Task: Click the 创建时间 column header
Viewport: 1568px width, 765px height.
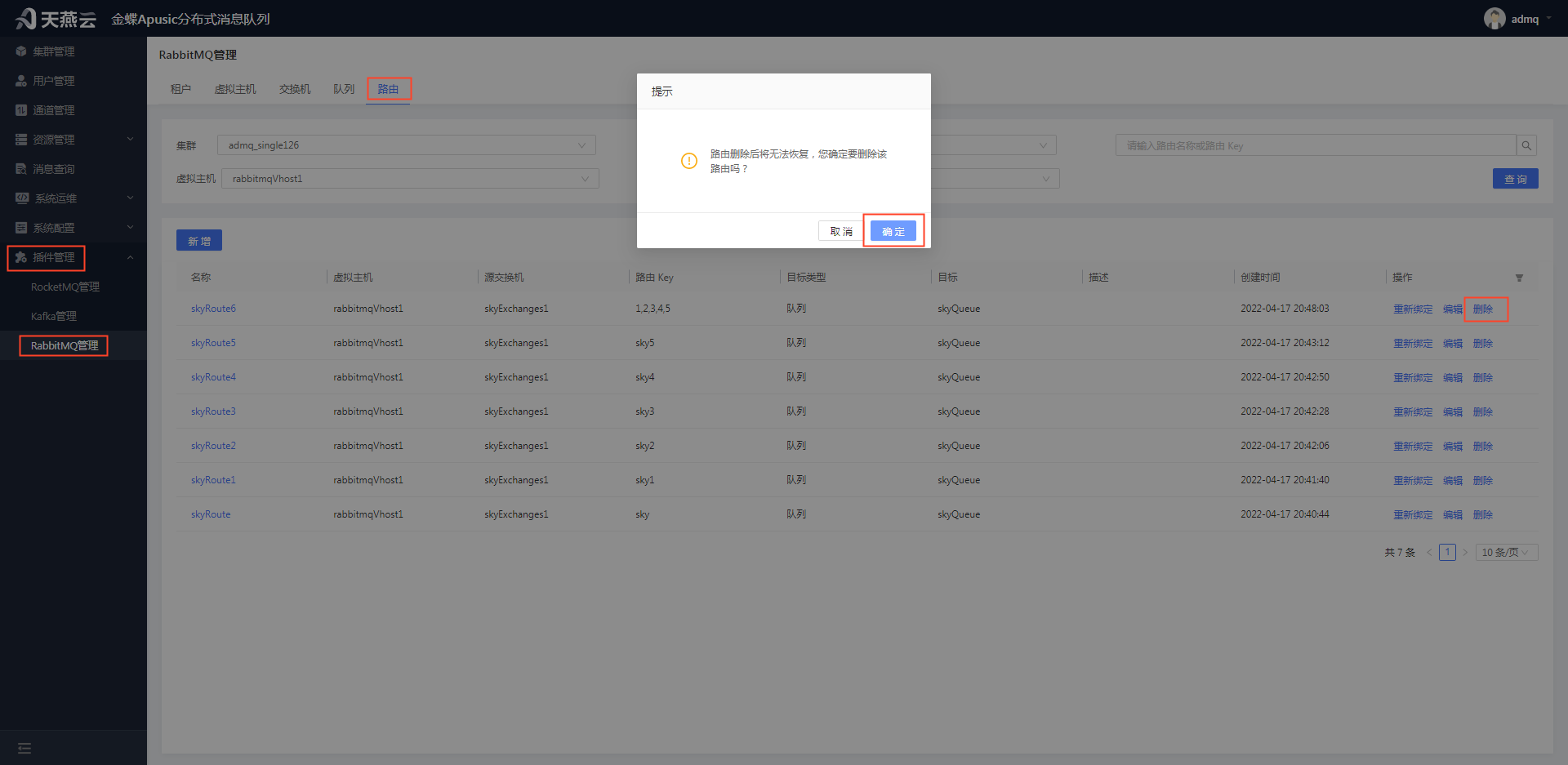Action: [x=1260, y=278]
